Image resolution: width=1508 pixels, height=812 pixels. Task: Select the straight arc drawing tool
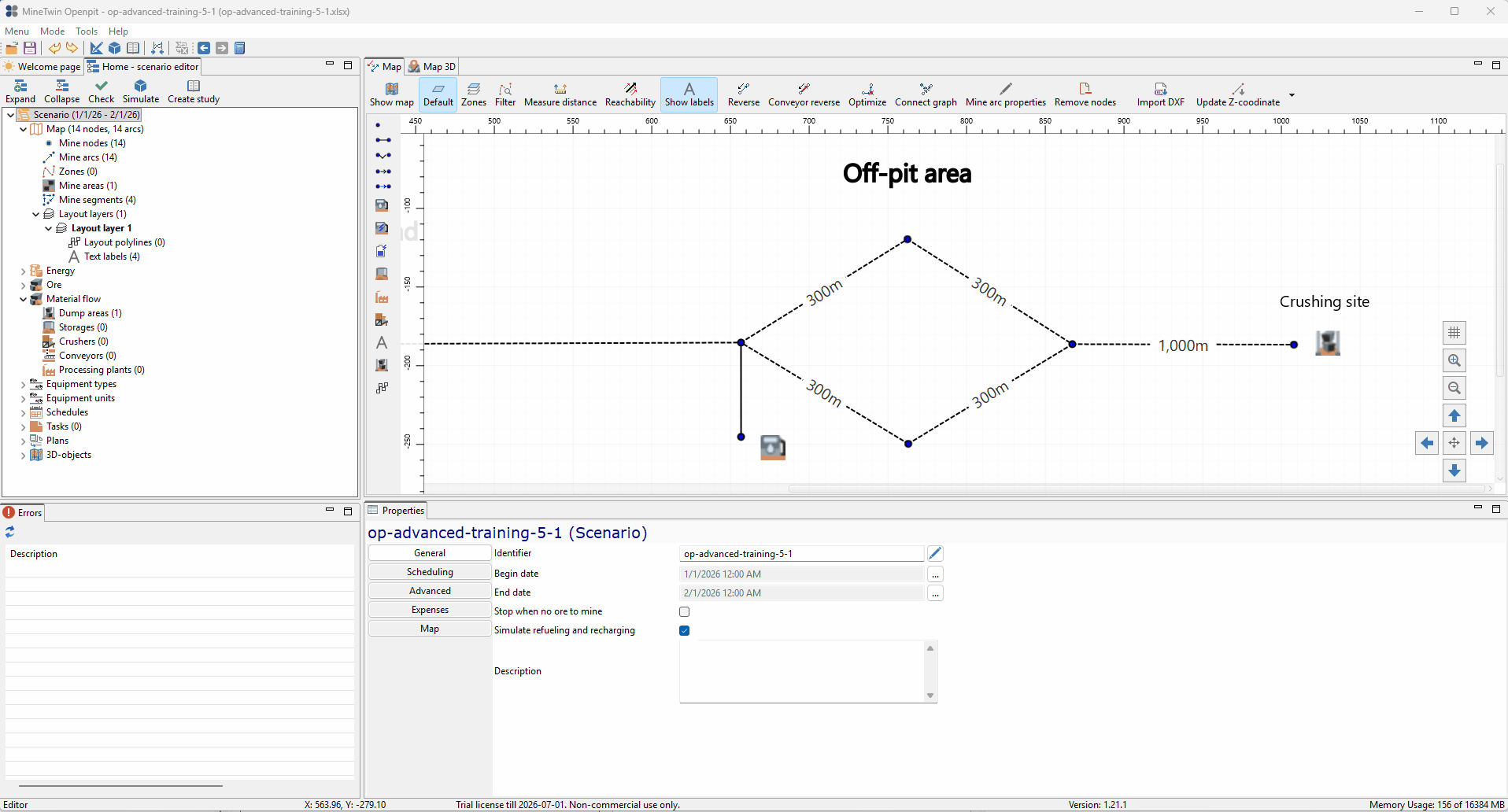click(383, 140)
